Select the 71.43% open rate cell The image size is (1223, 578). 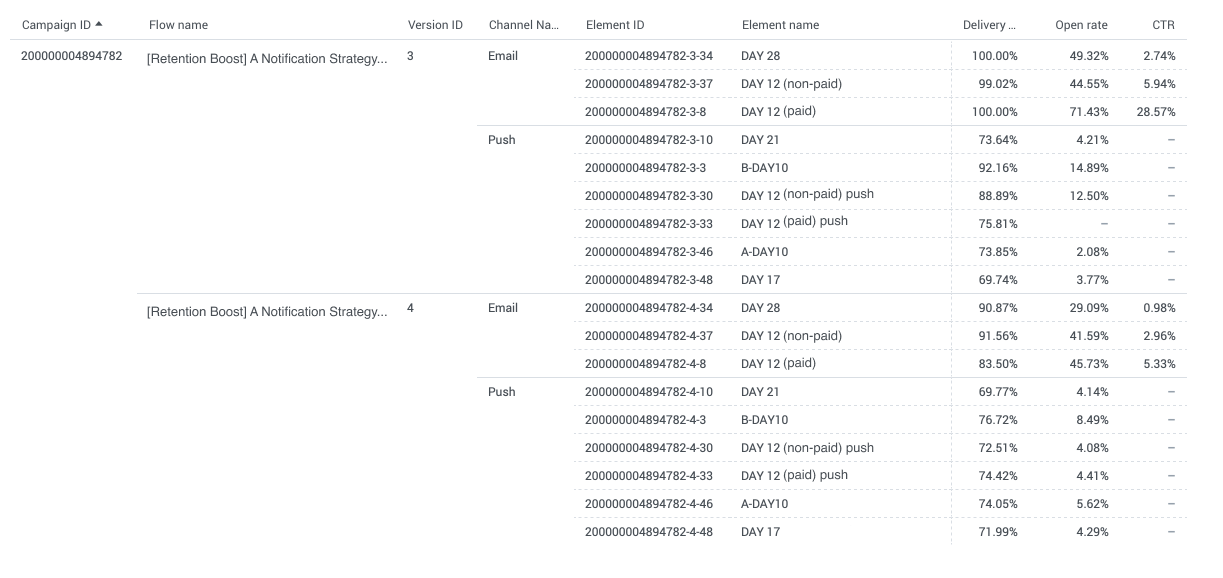(1087, 112)
